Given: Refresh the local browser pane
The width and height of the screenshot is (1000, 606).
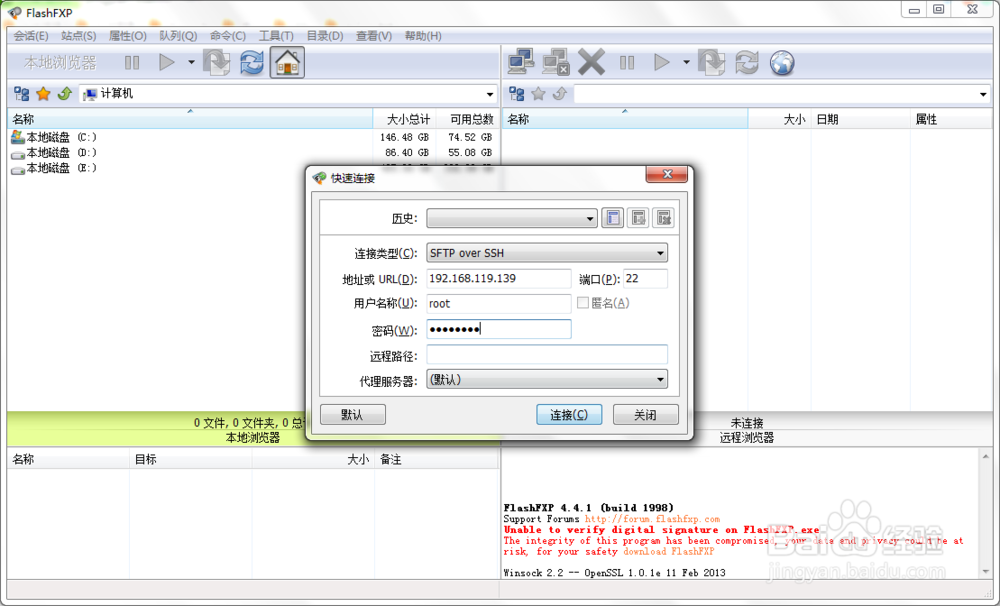Looking at the screenshot, I should [252, 63].
